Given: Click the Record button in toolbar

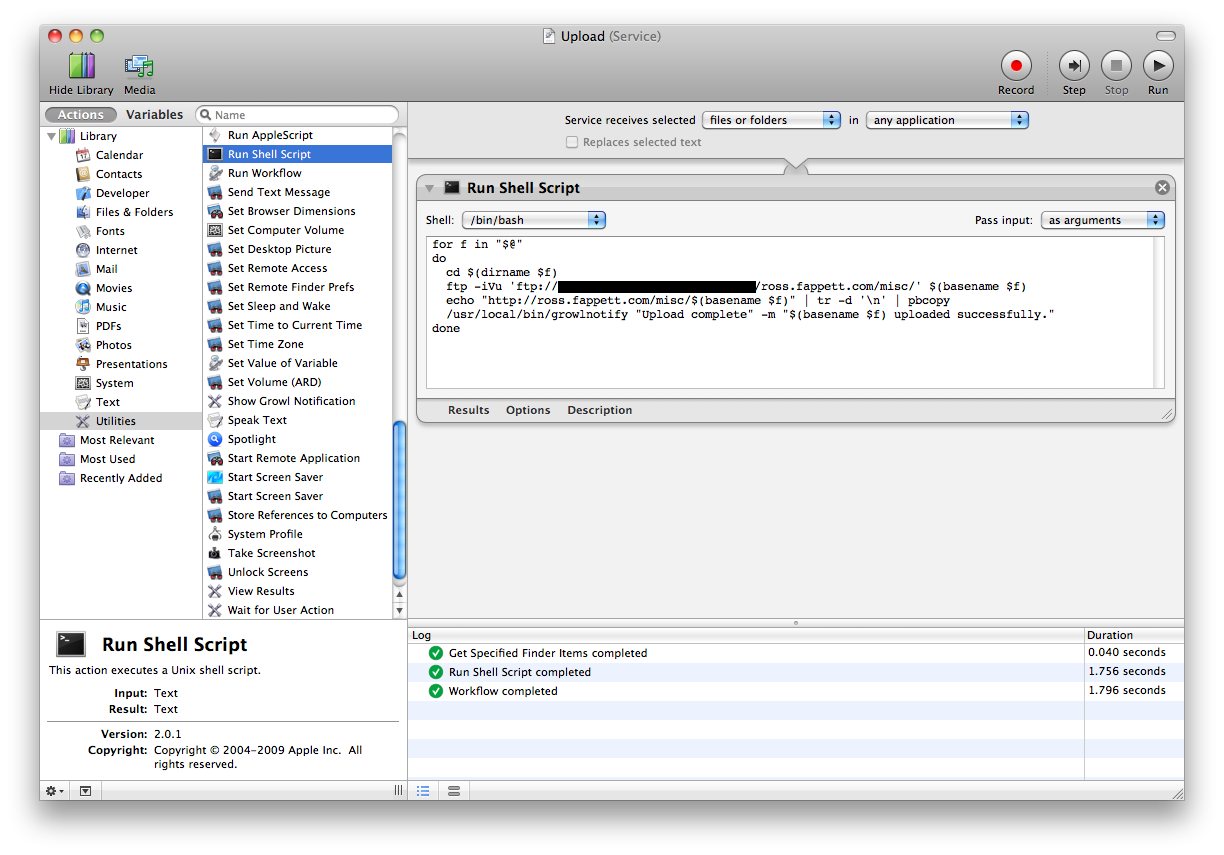Looking at the screenshot, I should click(1016, 67).
